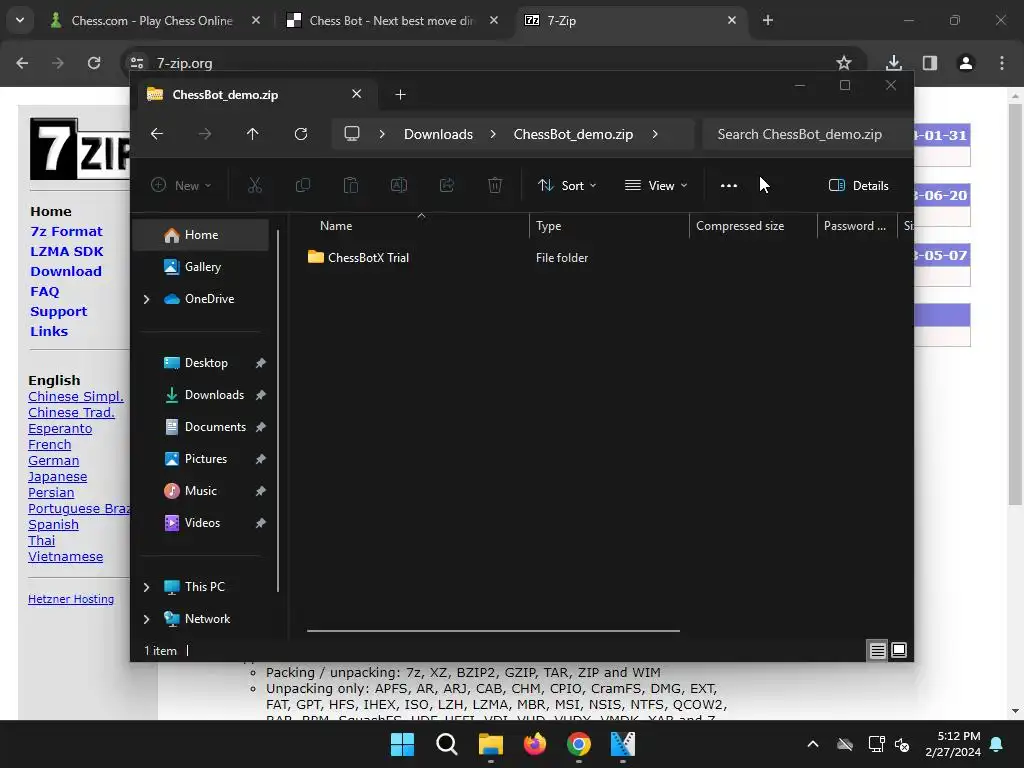The image size is (1024, 768).
Task: Open 7z Format link on 7-Zip page
Action: (x=67, y=231)
